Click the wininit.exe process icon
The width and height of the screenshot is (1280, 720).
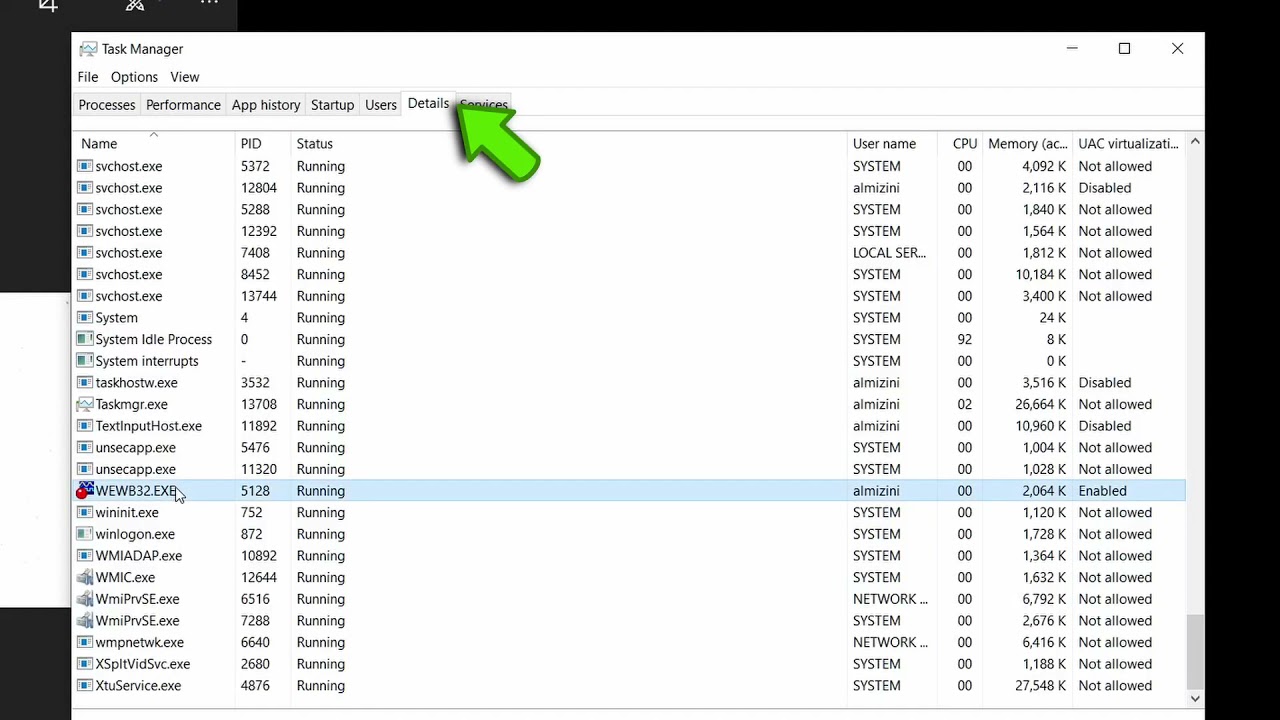[85, 512]
